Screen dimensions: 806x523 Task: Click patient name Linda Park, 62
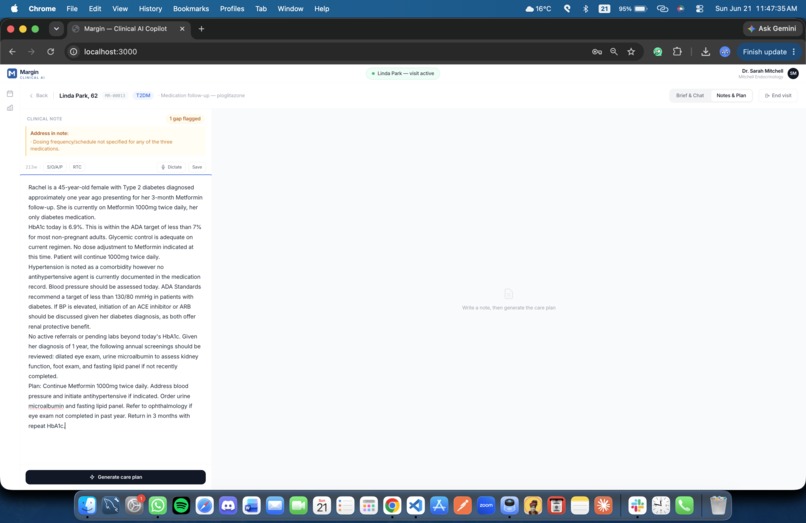(78, 96)
